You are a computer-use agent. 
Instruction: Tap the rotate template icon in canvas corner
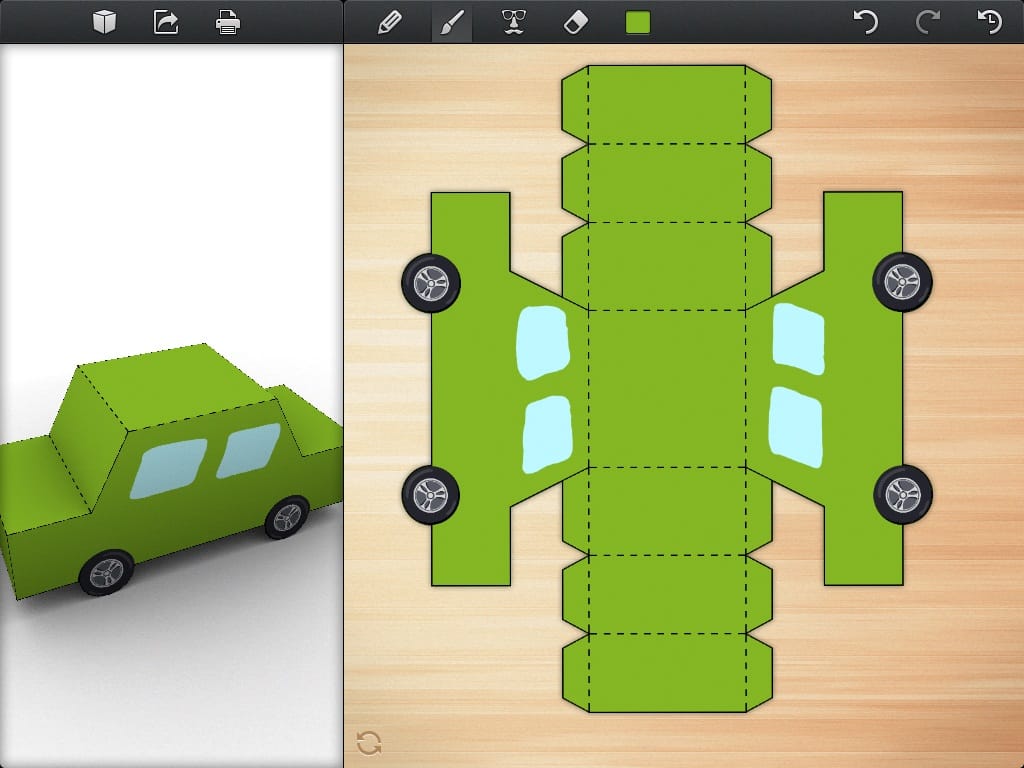[369, 742]
